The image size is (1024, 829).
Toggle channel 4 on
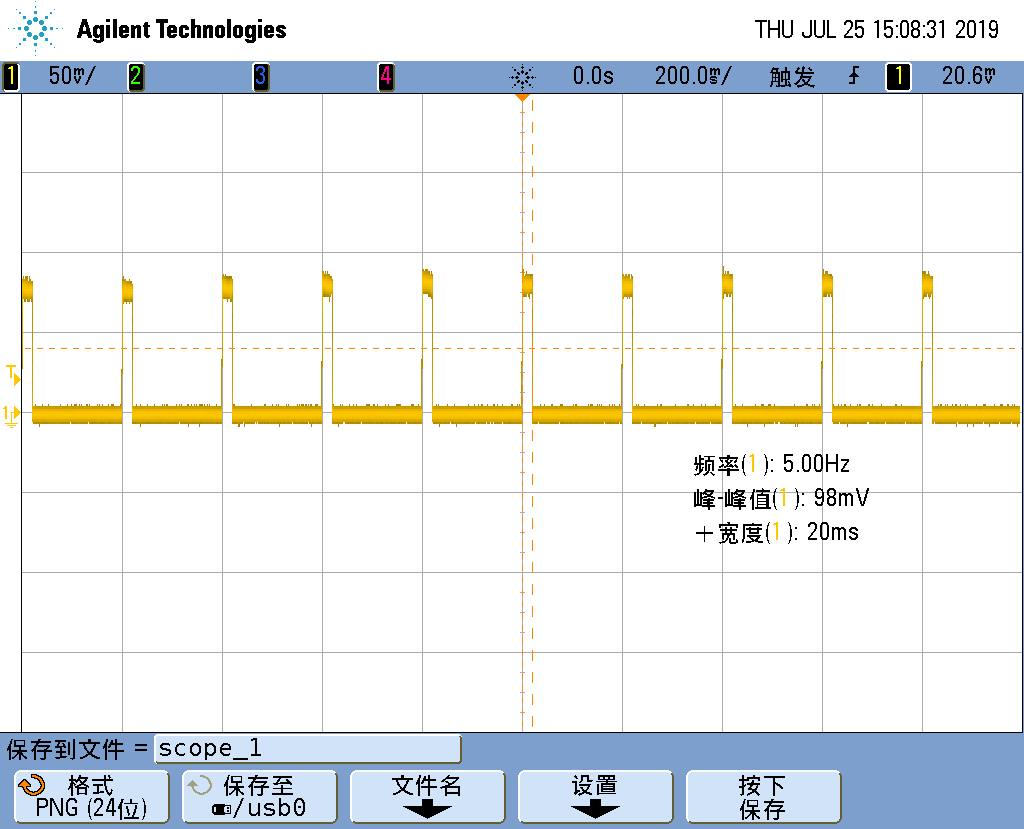[x=385, y=76]
